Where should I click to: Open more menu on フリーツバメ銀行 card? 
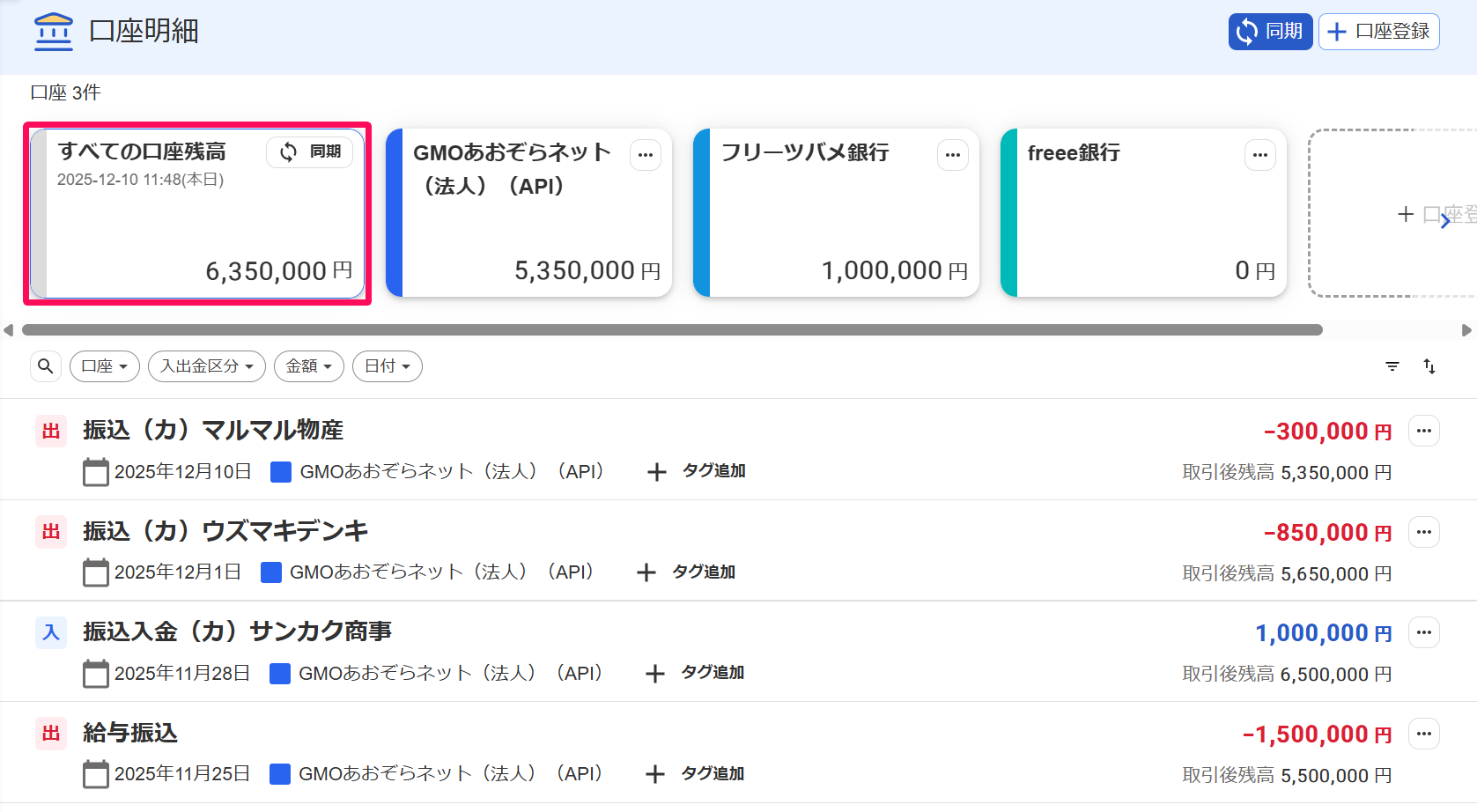pos(953,155)
